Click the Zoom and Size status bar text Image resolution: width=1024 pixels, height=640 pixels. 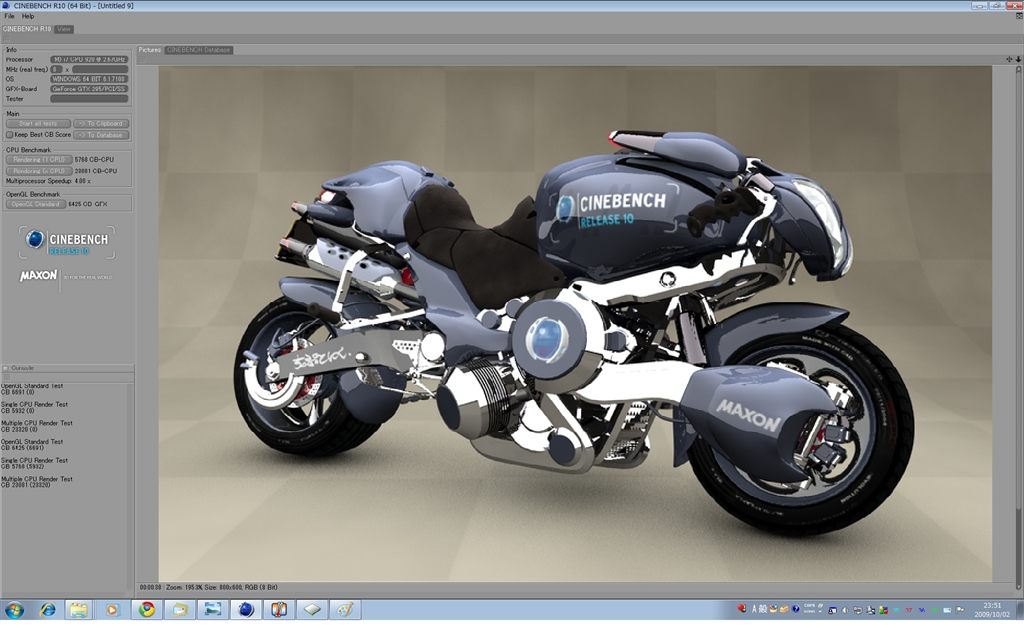tap(221, 588)
